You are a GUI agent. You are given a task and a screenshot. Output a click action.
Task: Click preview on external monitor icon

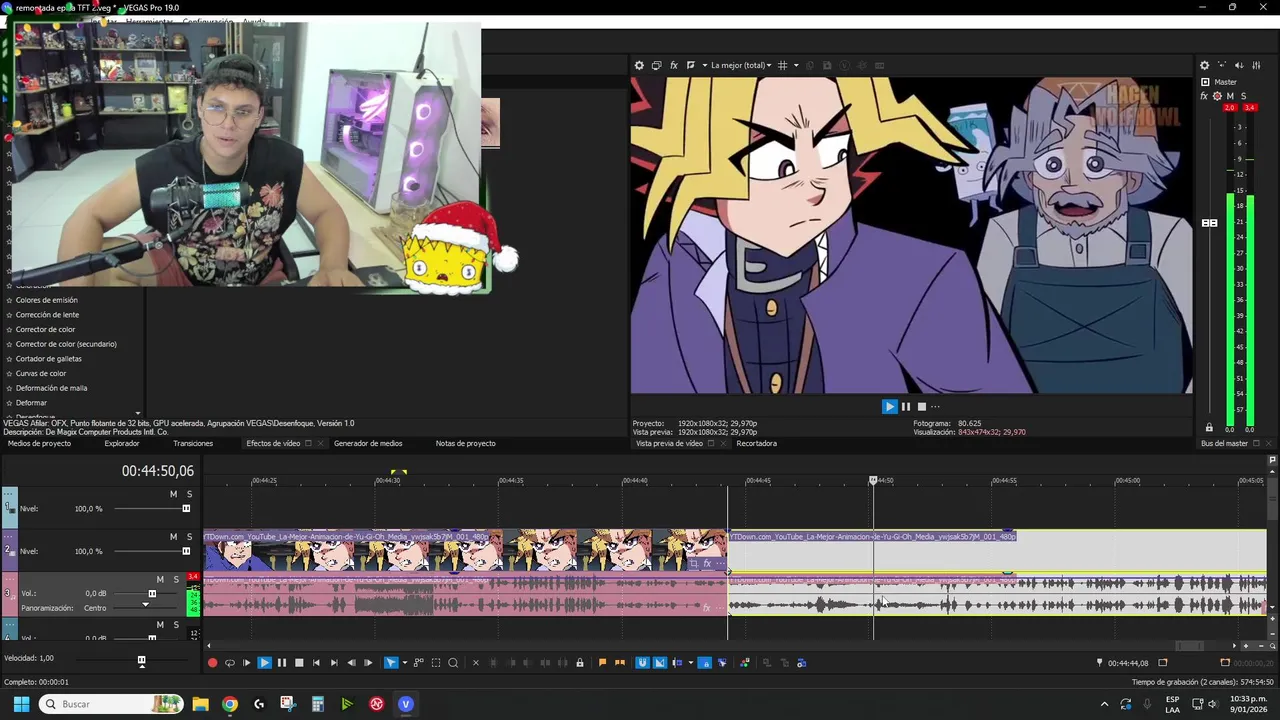[x=656, y=65]
